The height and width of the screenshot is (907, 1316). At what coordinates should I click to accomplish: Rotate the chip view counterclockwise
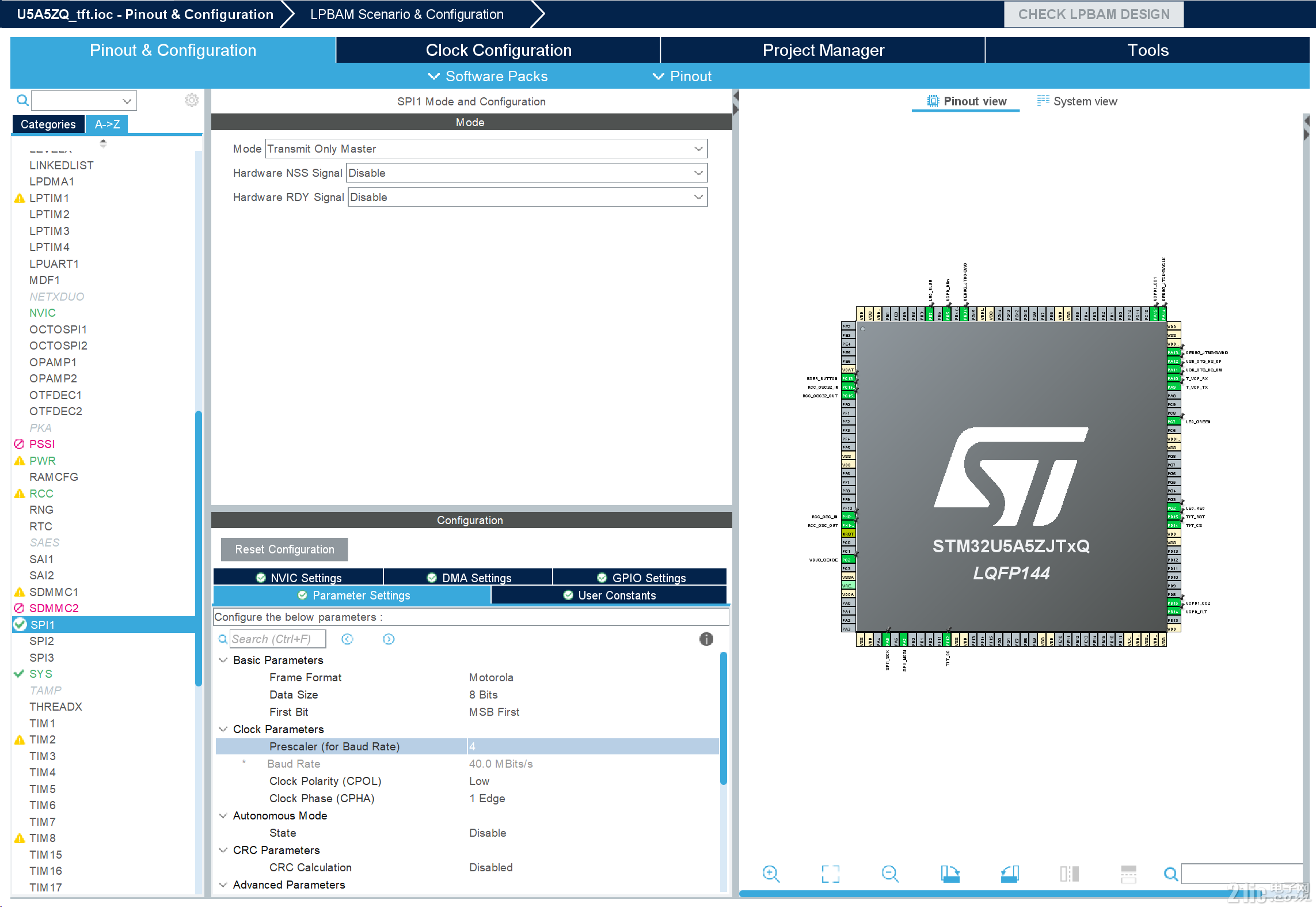1010,874
